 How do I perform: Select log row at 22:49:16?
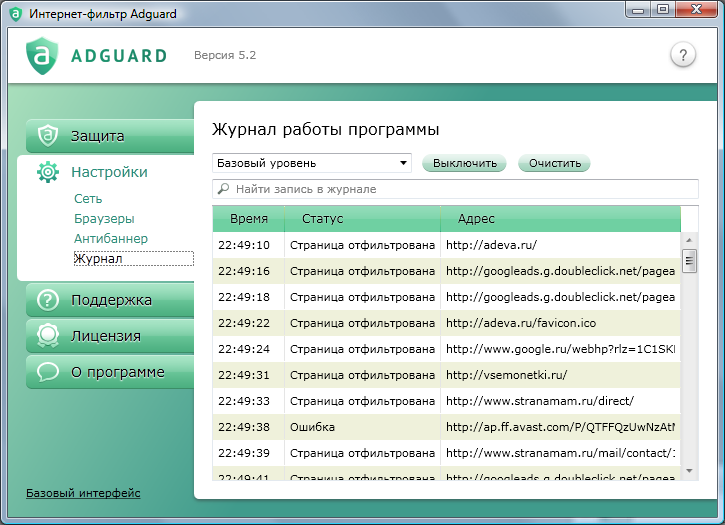coord(447,271)
